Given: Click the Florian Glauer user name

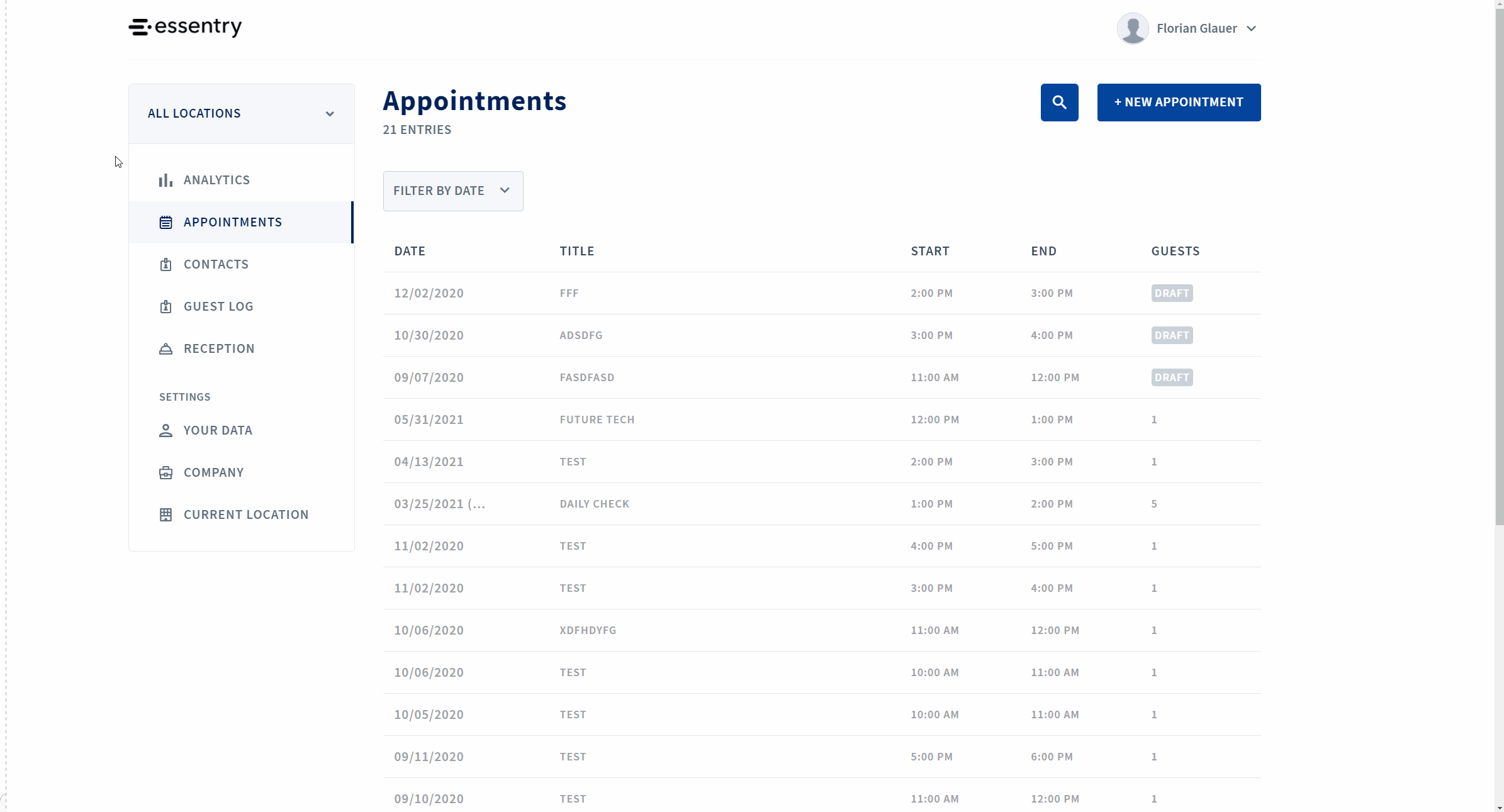Looking at the screenshot, I should tap(1197, 28).
